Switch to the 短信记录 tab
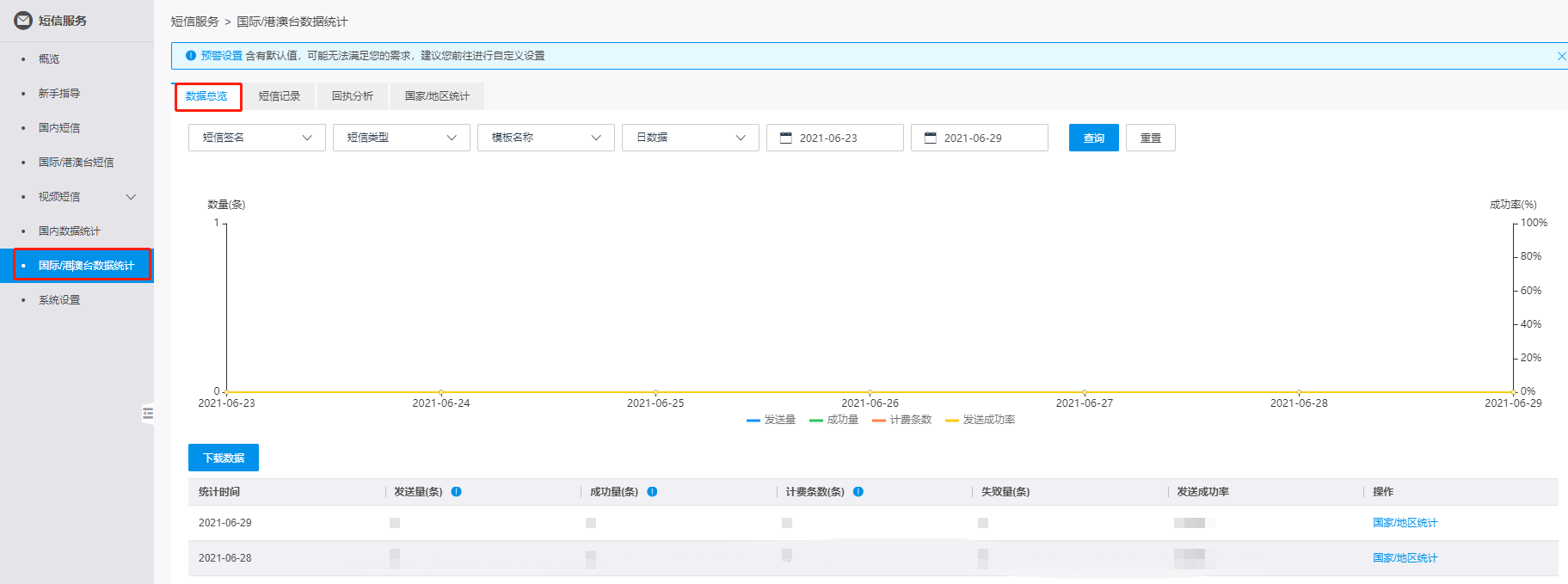This screenshot has width=1568, height=584. [280, 96]
